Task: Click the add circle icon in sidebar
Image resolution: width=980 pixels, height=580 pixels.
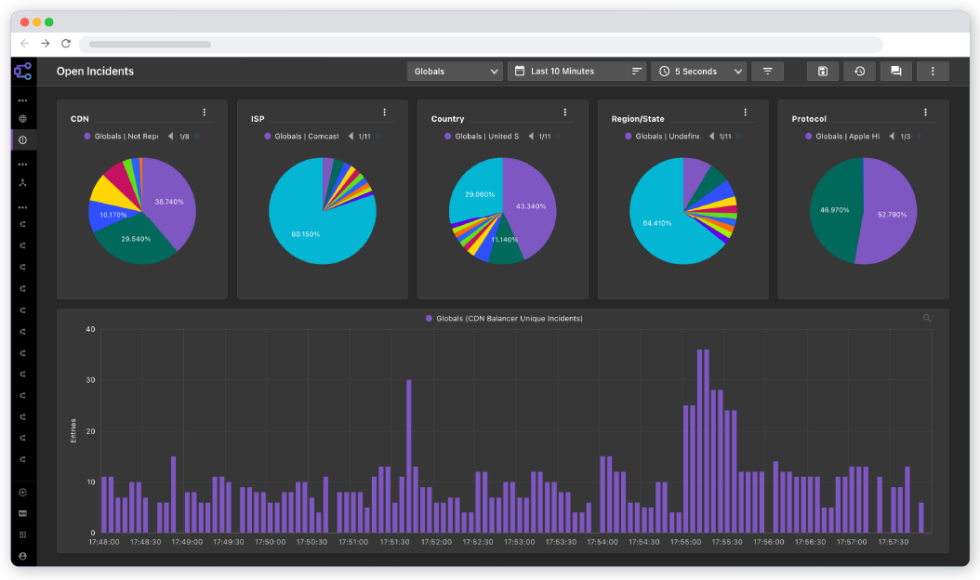Action: 22,492
